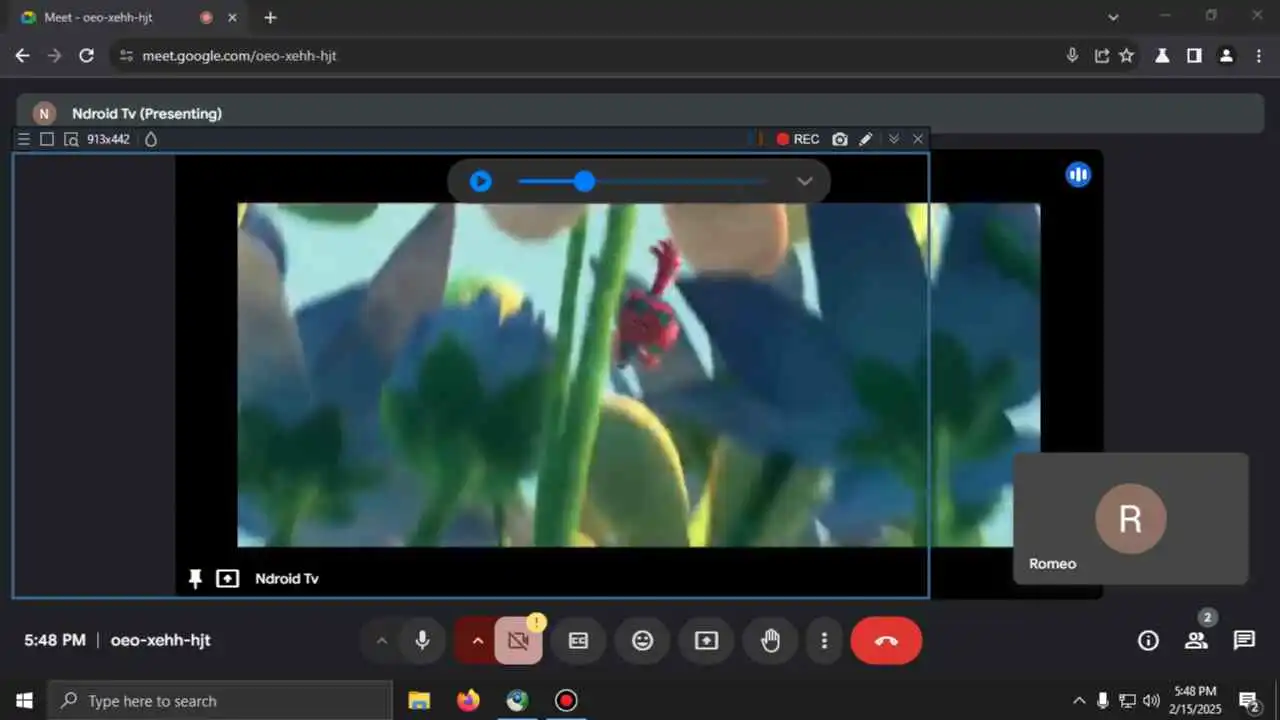This screenshot has height=720, width=1280.
Task: Click the meeting code oeo-xehh-hjt
Action: tap(160, 641)
